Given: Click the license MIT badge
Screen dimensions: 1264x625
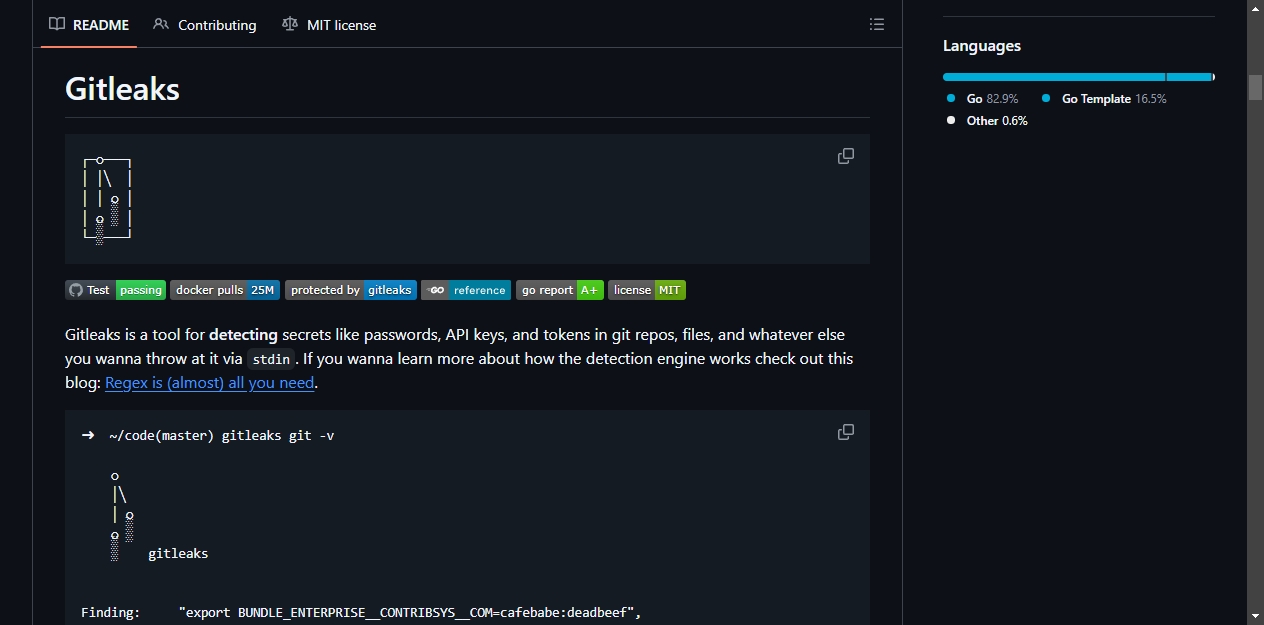Looking at the screenshot, I should click(647, 290).
